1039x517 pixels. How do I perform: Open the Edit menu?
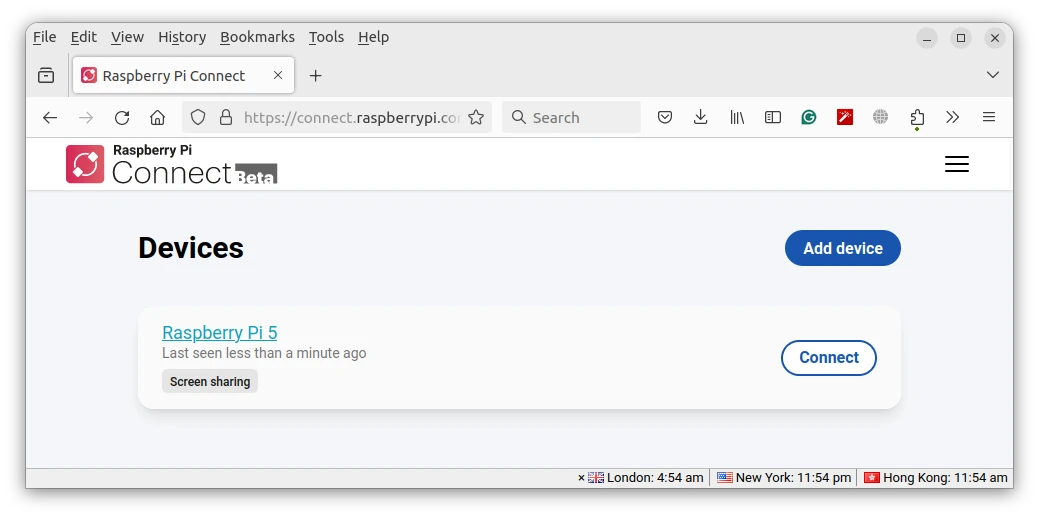pos(83,37)
